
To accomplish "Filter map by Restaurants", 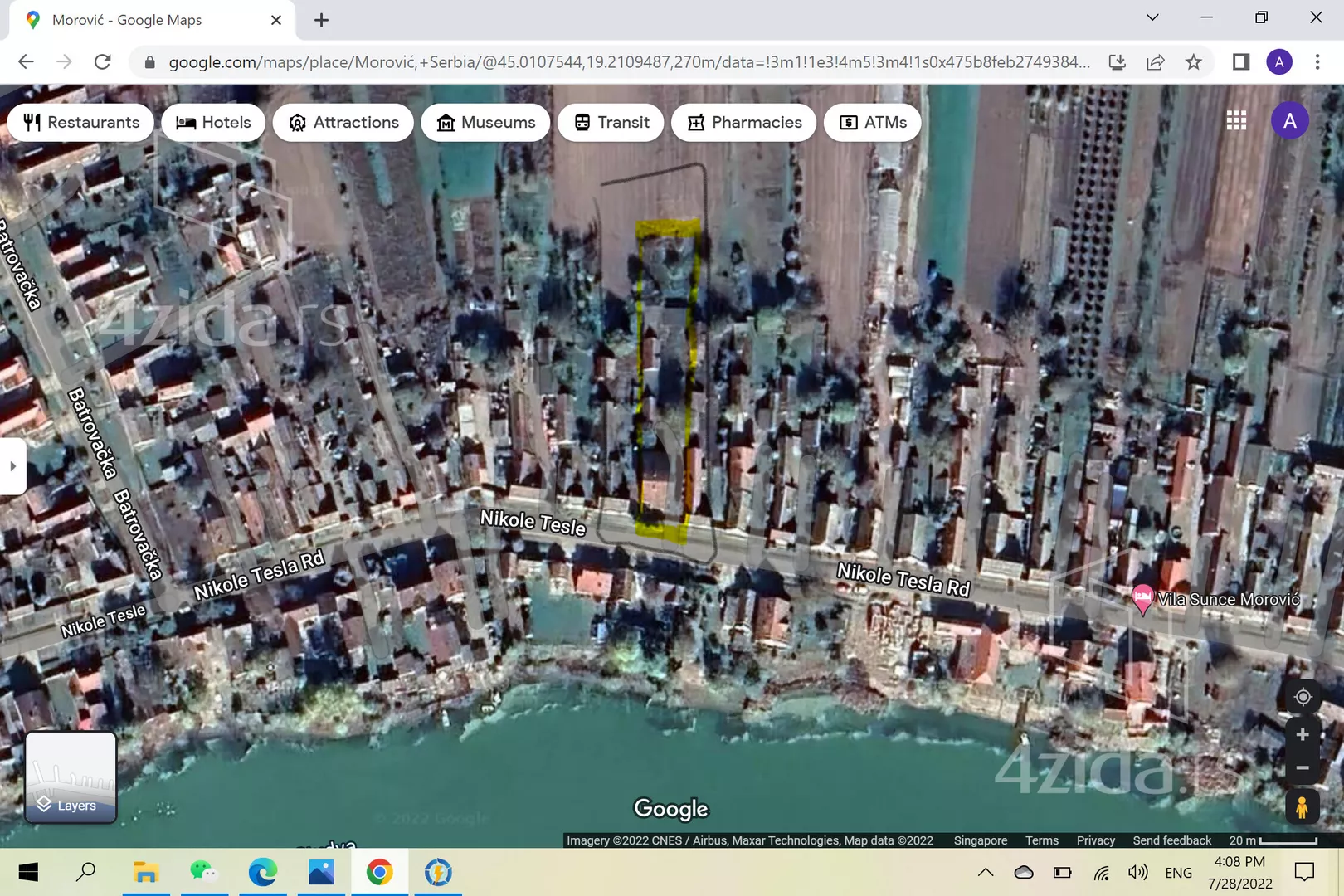I will (80, 123).
